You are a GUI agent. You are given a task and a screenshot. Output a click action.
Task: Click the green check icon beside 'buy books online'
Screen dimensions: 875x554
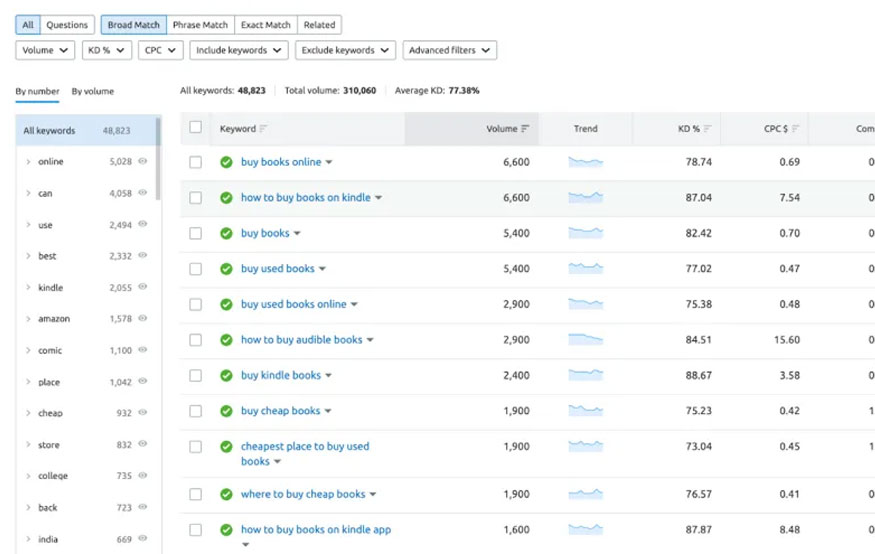click(x=226, y=162)
